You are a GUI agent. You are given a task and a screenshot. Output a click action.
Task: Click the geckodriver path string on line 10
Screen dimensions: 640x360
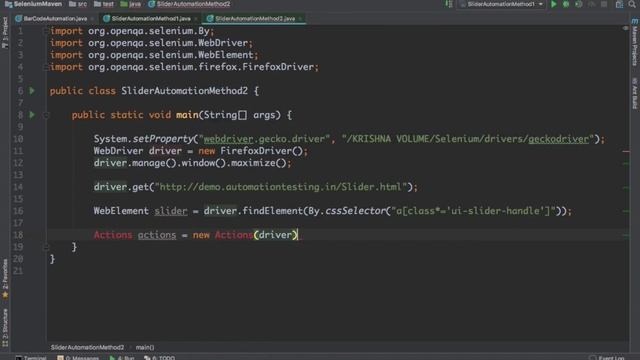click(x=467, y=139)
